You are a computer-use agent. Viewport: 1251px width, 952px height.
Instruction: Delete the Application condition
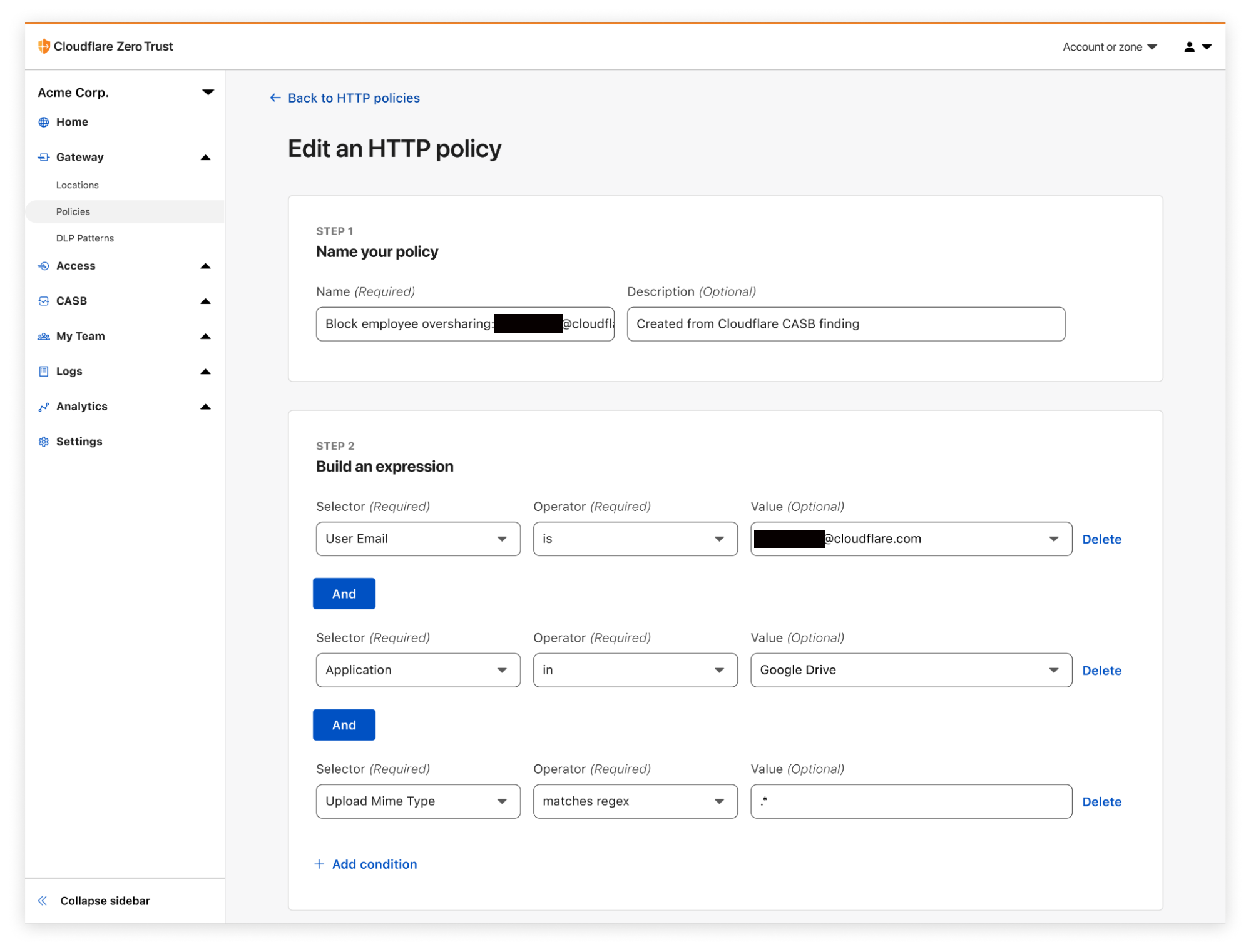[x=1101, y=671]
